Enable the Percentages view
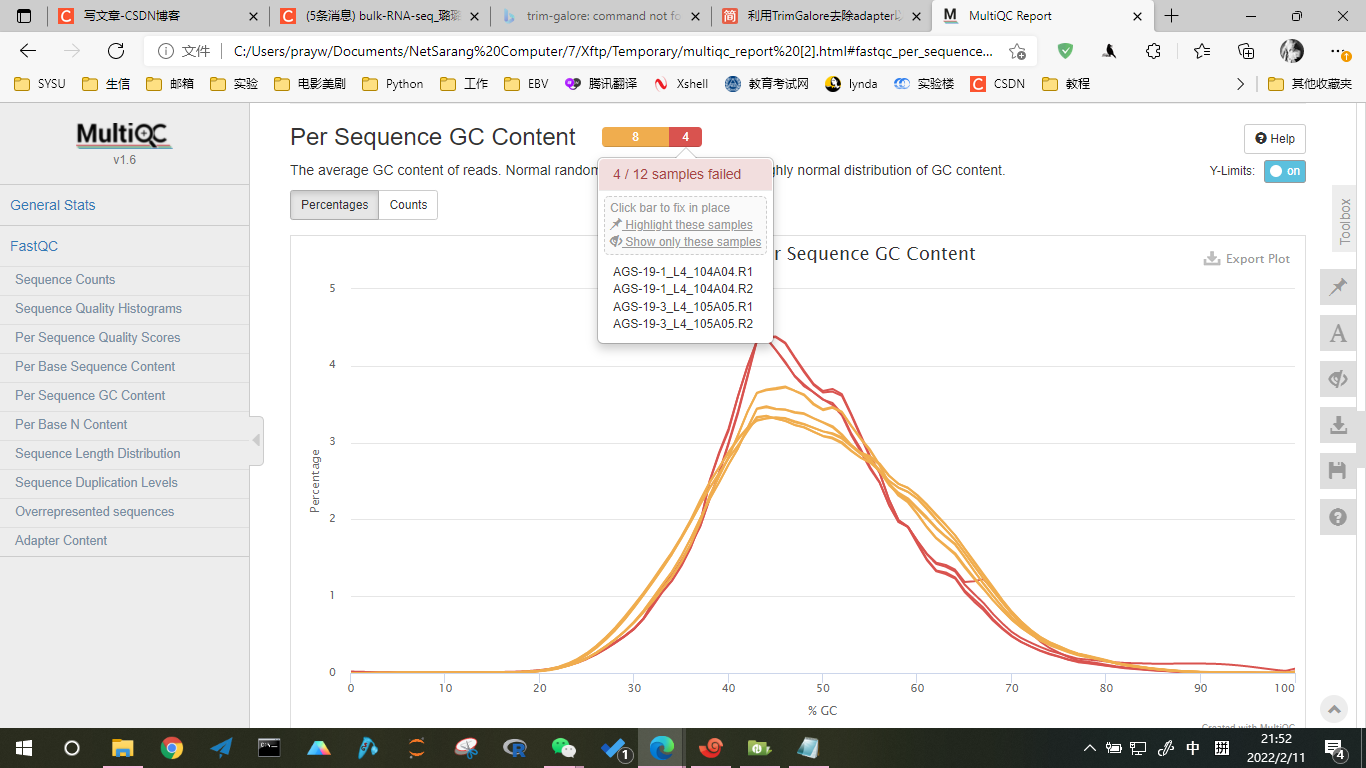The height and width of the screenshot is (768, 1366). pos(334,204)
